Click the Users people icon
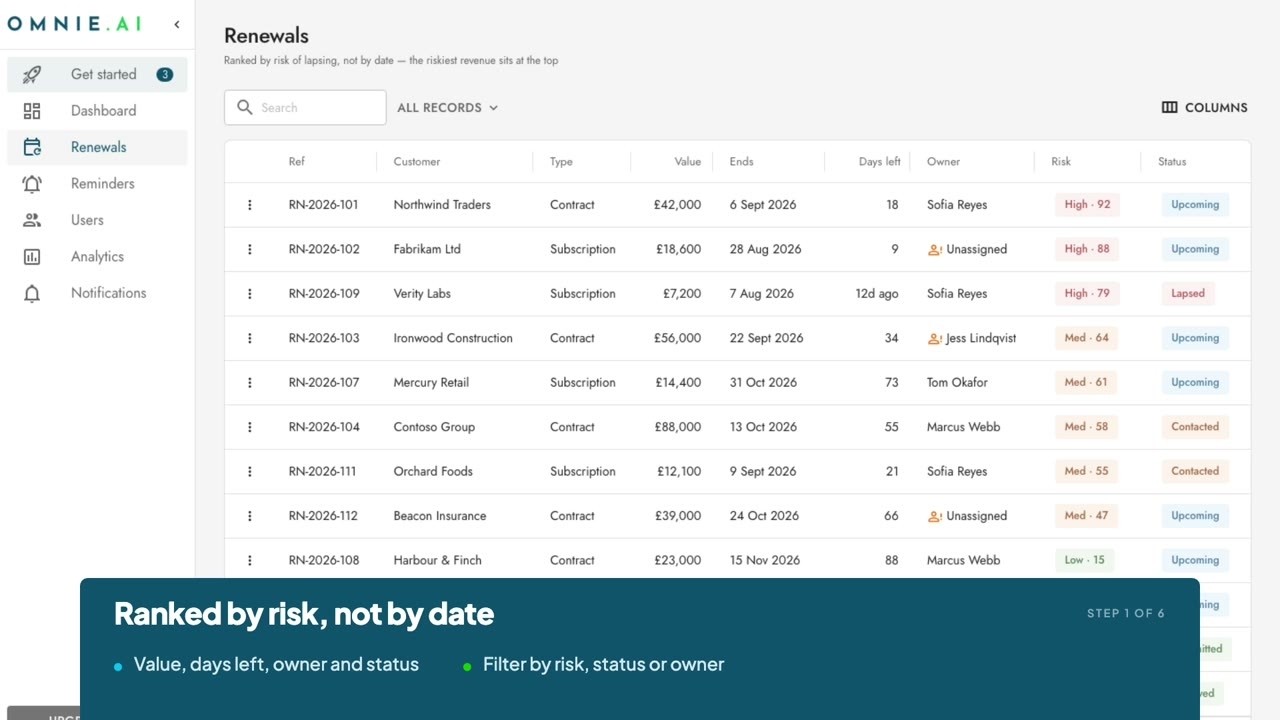 32,220
